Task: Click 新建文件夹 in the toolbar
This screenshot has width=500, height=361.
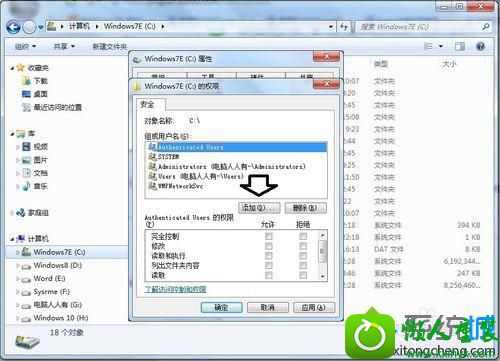Action: [110, 47]
